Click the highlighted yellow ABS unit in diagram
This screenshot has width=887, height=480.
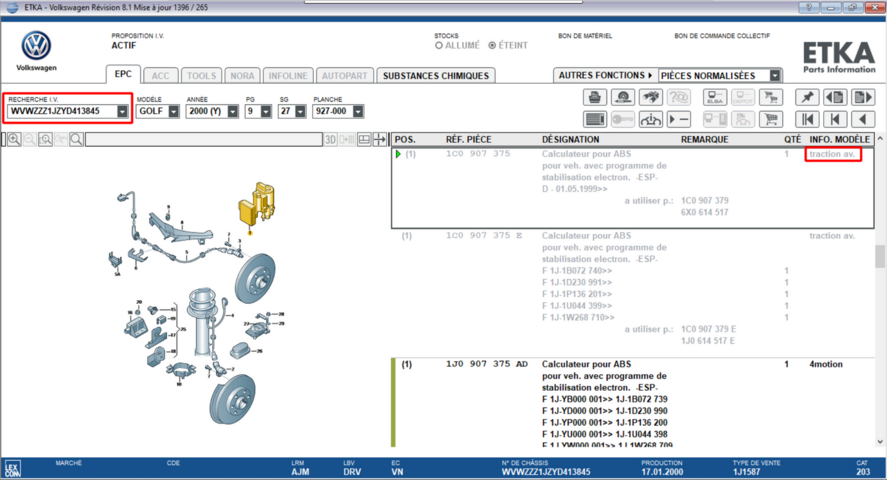point(257,206)
